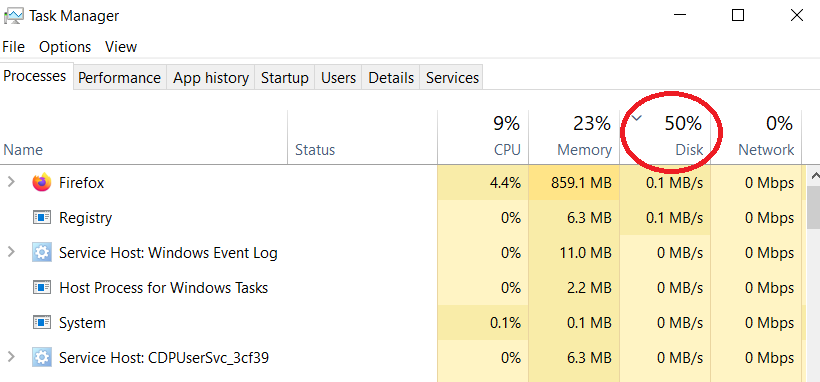This screenshot has height=382, width=820.
Task: Click the CDPUserSvc service gear icon
Action: point(42,358)
